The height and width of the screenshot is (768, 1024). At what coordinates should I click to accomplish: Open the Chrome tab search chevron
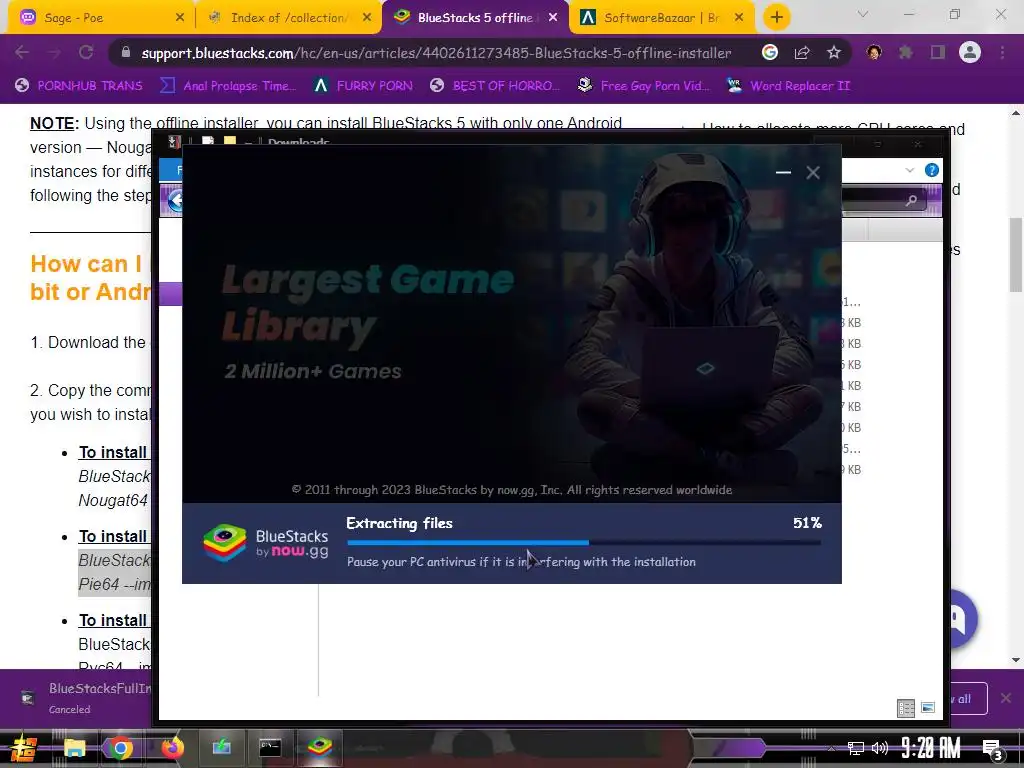click(x=863, y=14)
